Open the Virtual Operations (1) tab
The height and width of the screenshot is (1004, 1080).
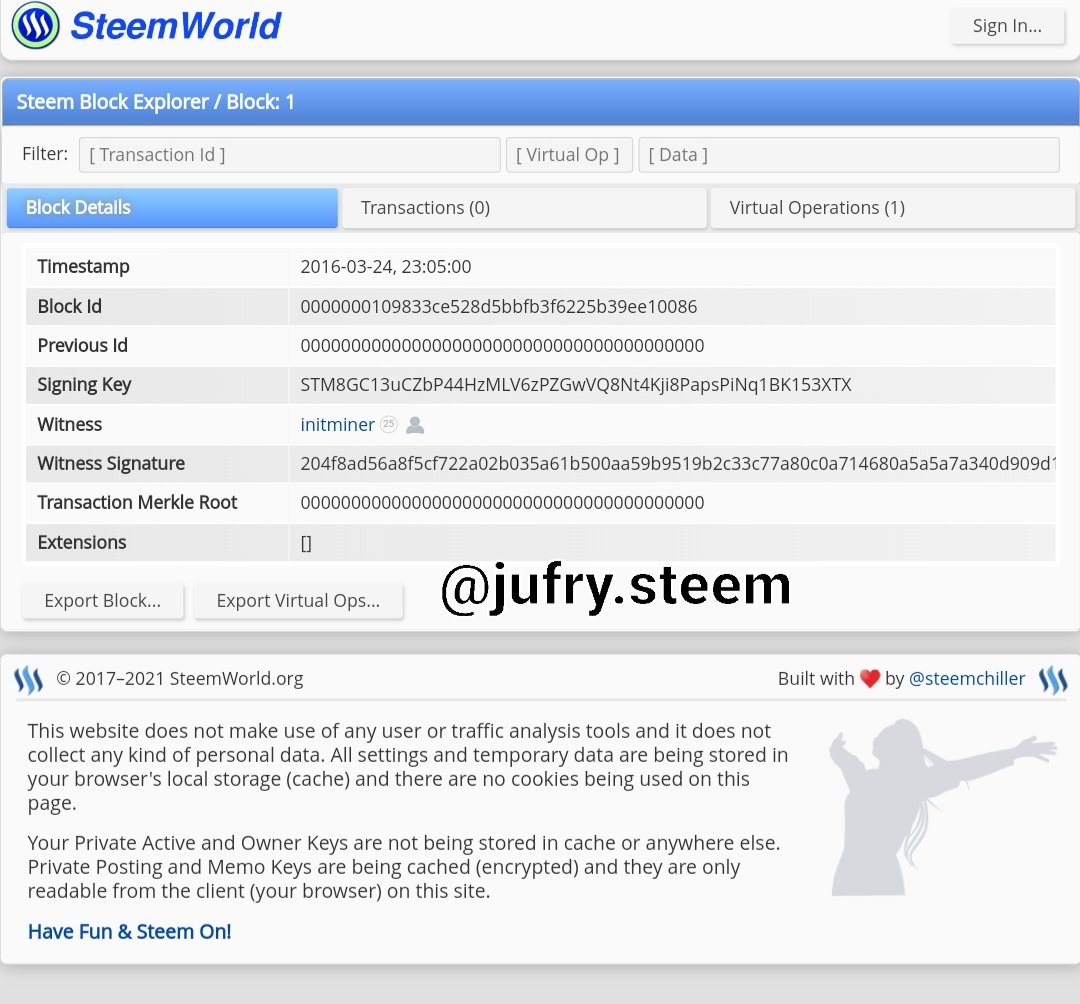click(x=893, y=208)
